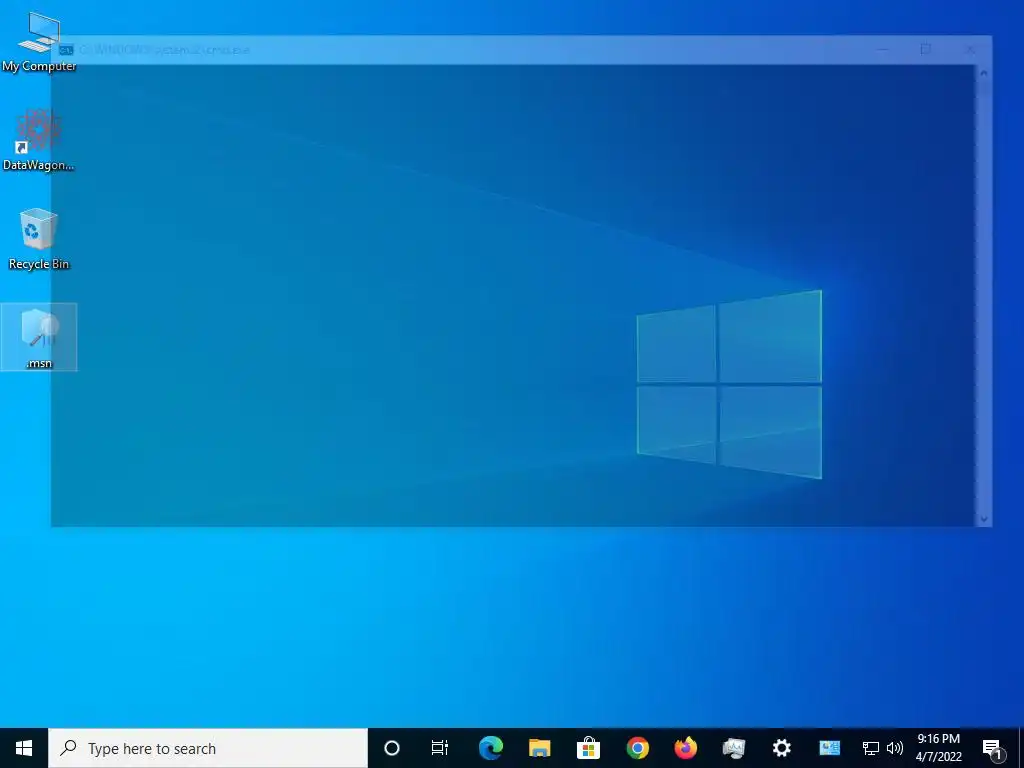
Task: Open Microsoft Store from the taskbar
Action: click(588, 748)
